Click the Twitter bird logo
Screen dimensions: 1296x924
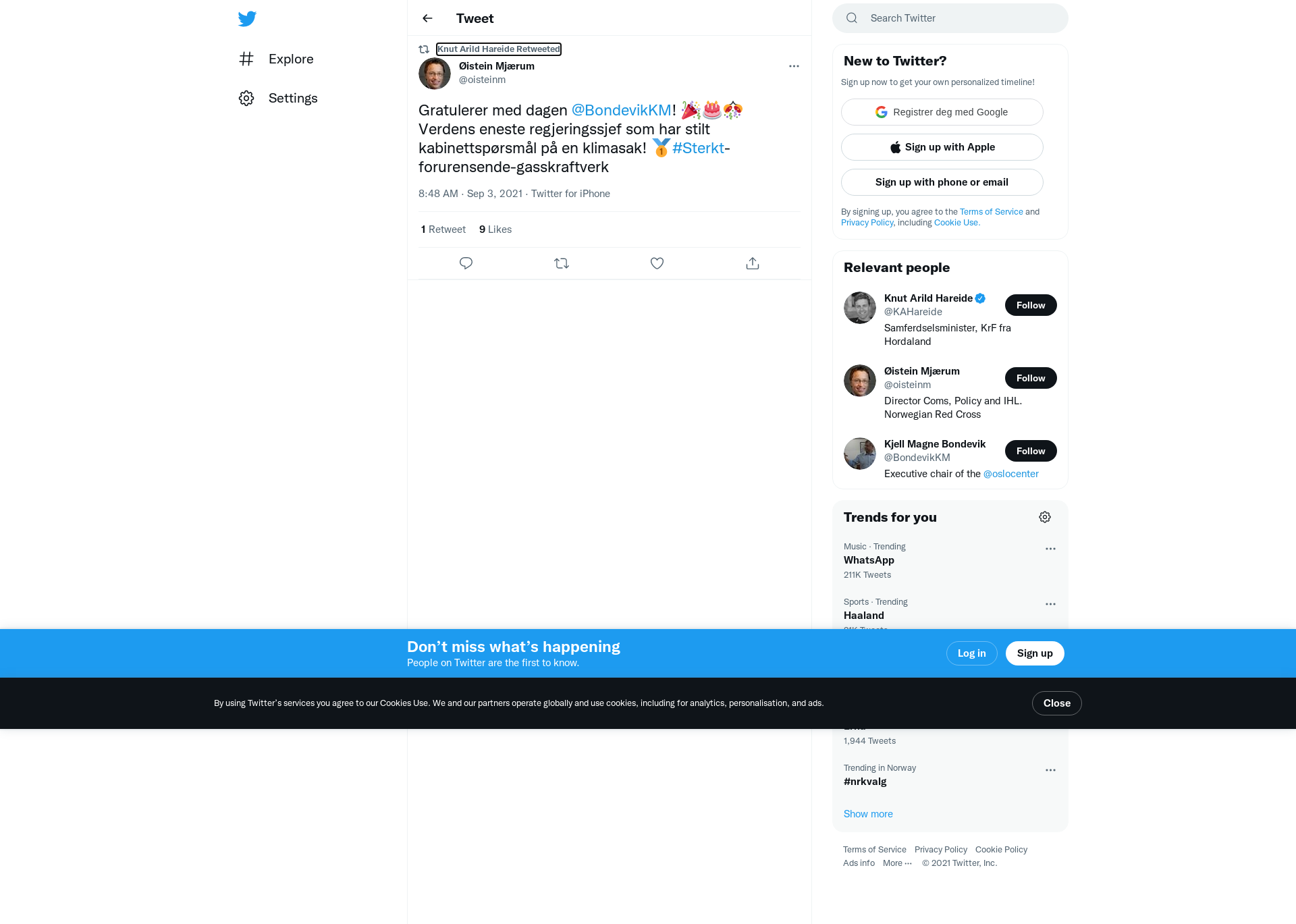pyautogui.click(x=247, y=19)
